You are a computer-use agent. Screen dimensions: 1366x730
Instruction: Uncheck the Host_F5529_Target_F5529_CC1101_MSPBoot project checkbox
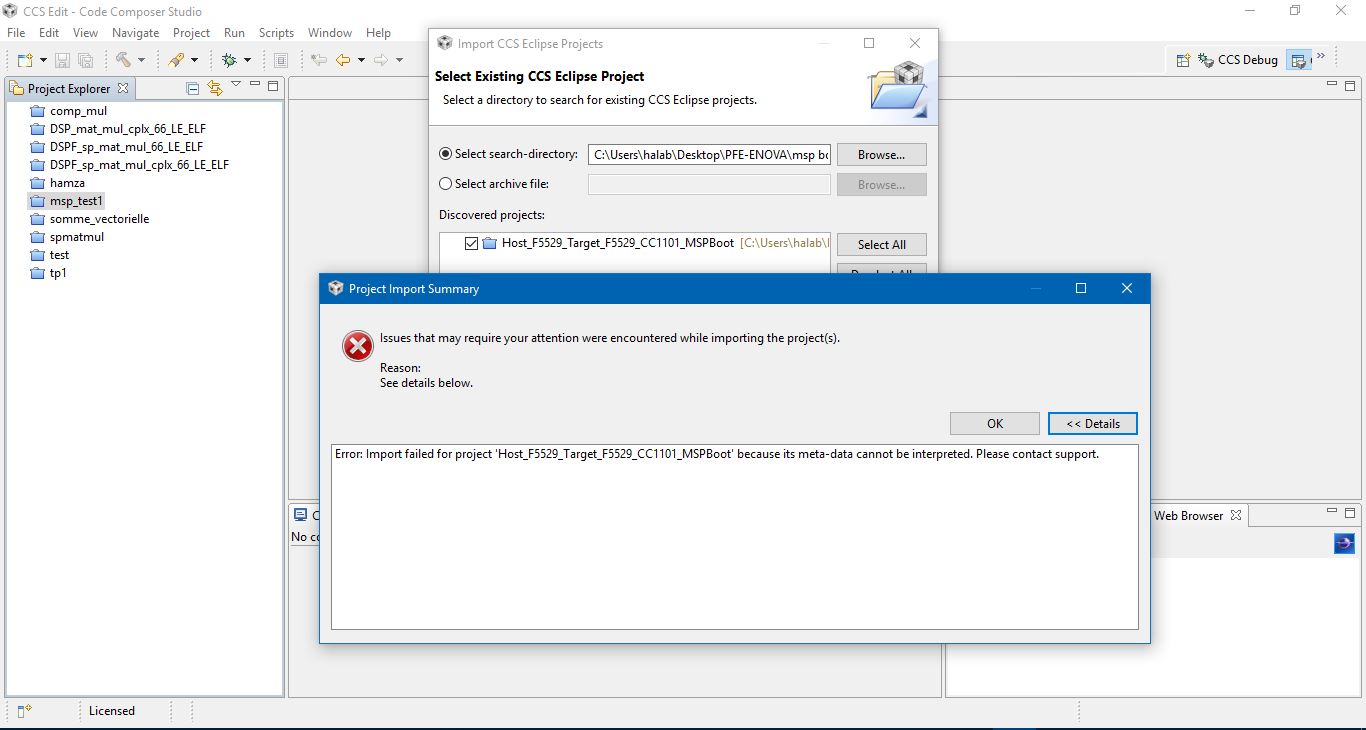pyautogui.click(x=471, y=243)
